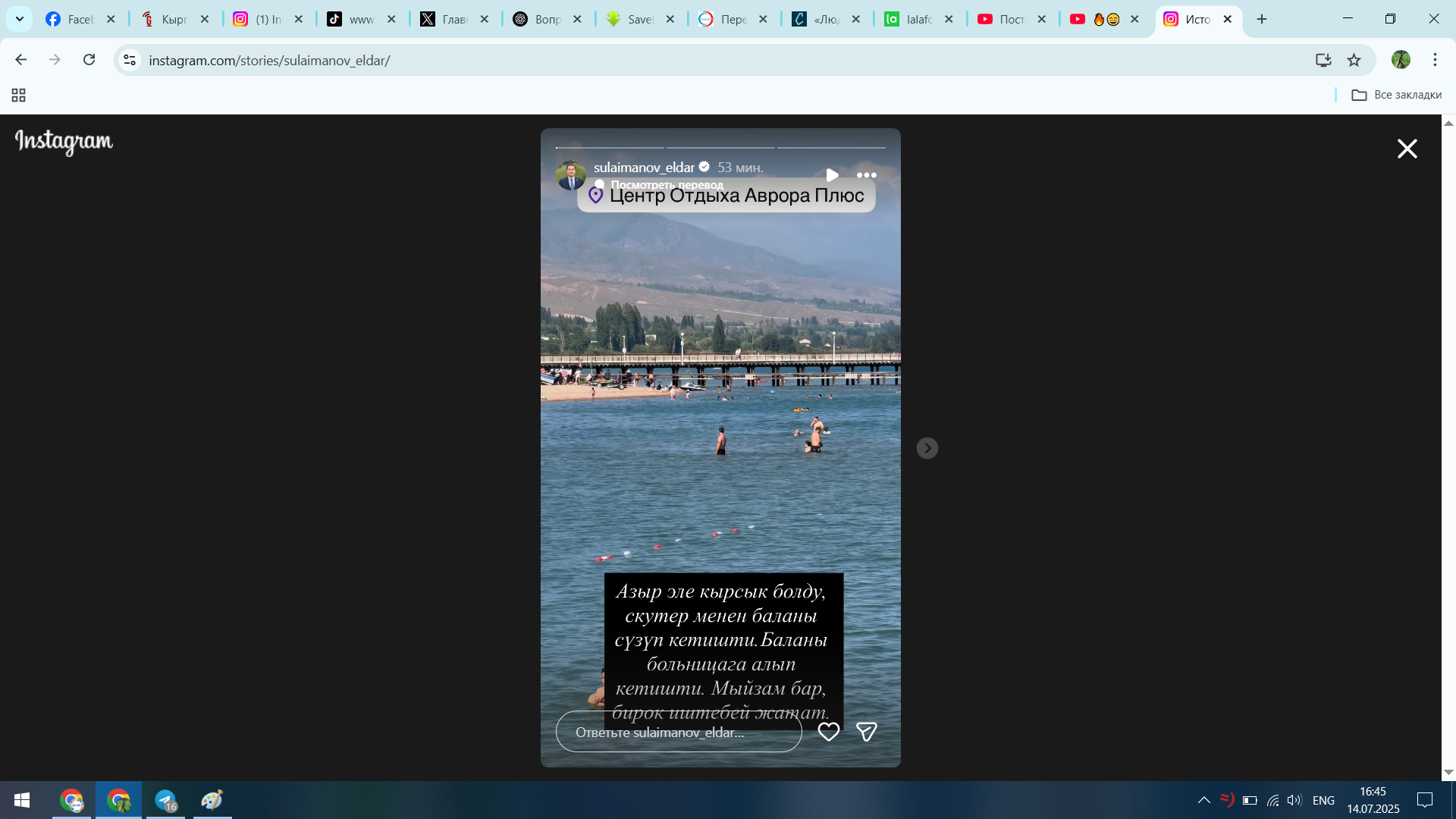Expand the tab search dropdown

coord(20,19)
